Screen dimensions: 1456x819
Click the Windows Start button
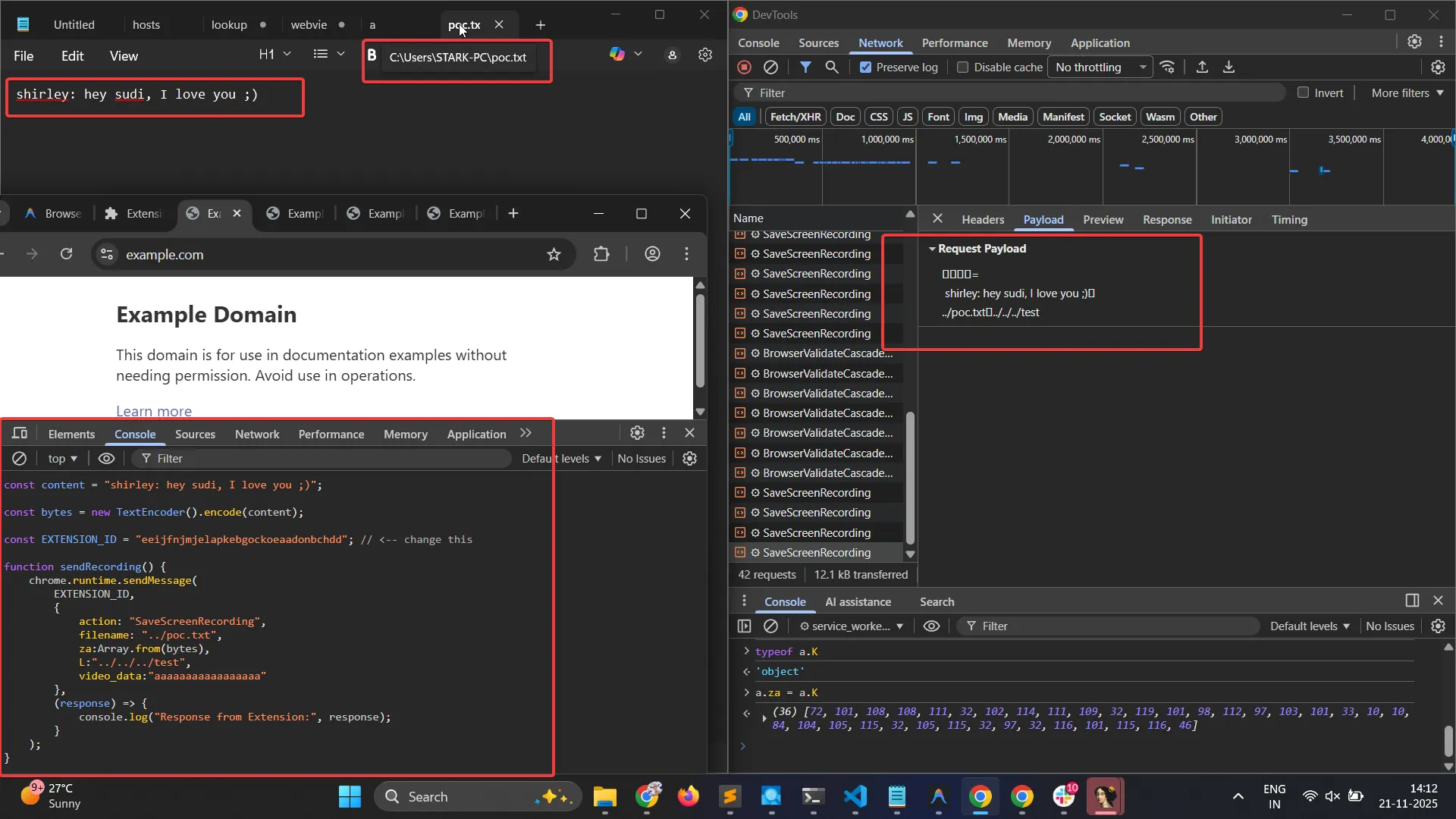click(350, 796)
